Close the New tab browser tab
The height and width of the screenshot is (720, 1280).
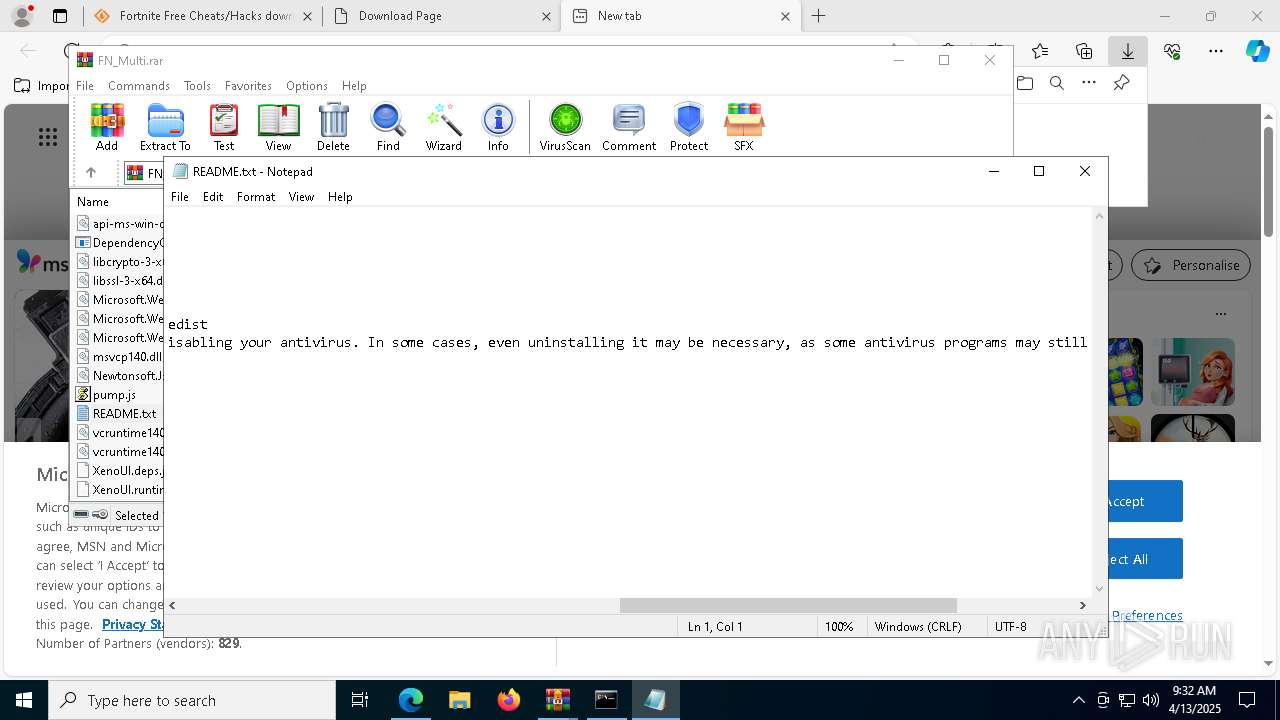pyautogui.click(x=785, y=16)
